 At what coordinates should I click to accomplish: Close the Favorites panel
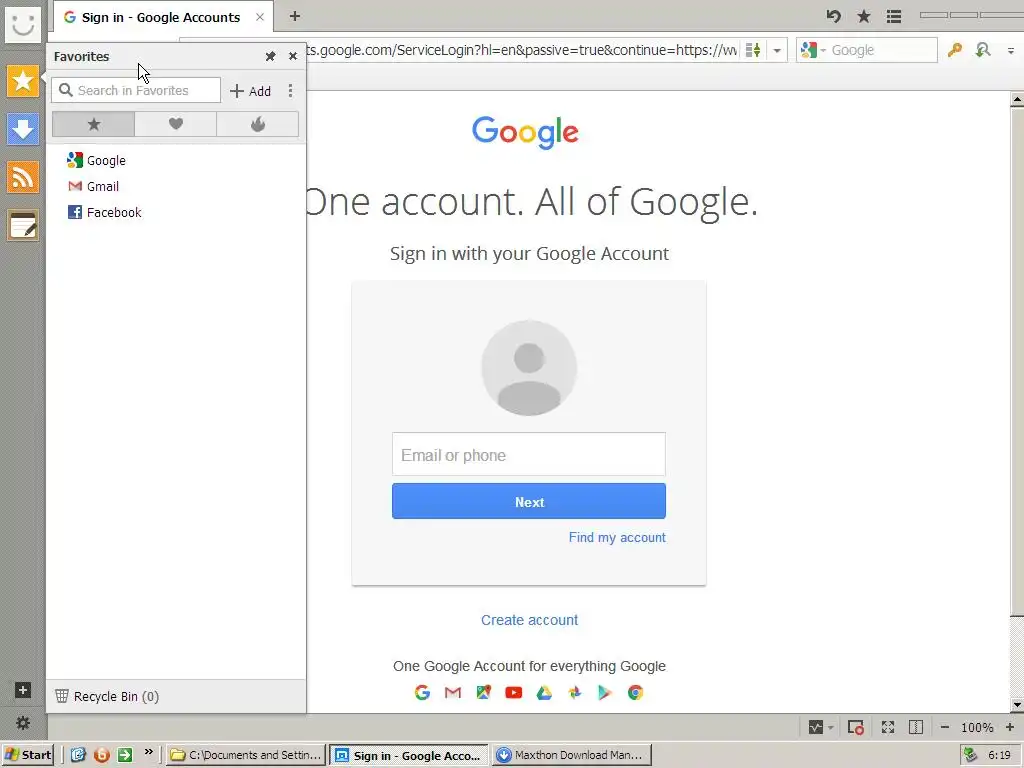(x=293, y=56)
